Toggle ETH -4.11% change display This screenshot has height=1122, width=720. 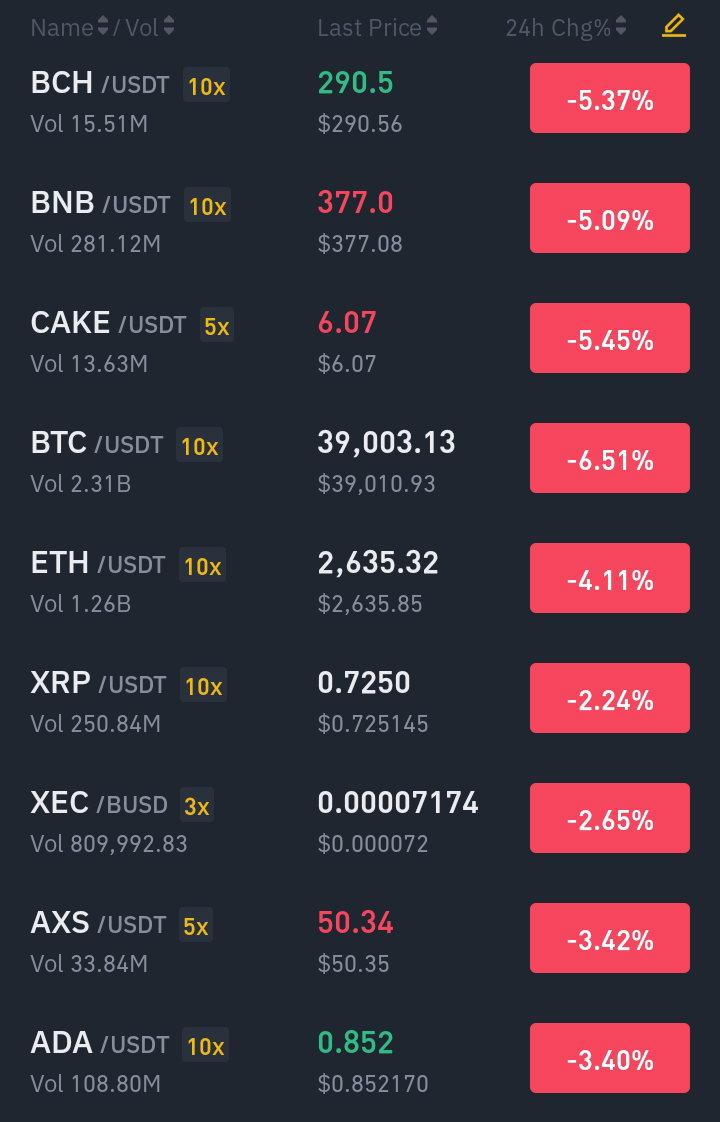[610, 578]
